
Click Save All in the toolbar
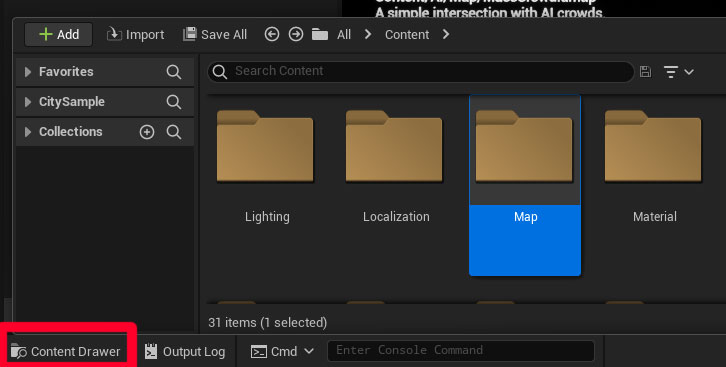(215, 35)
